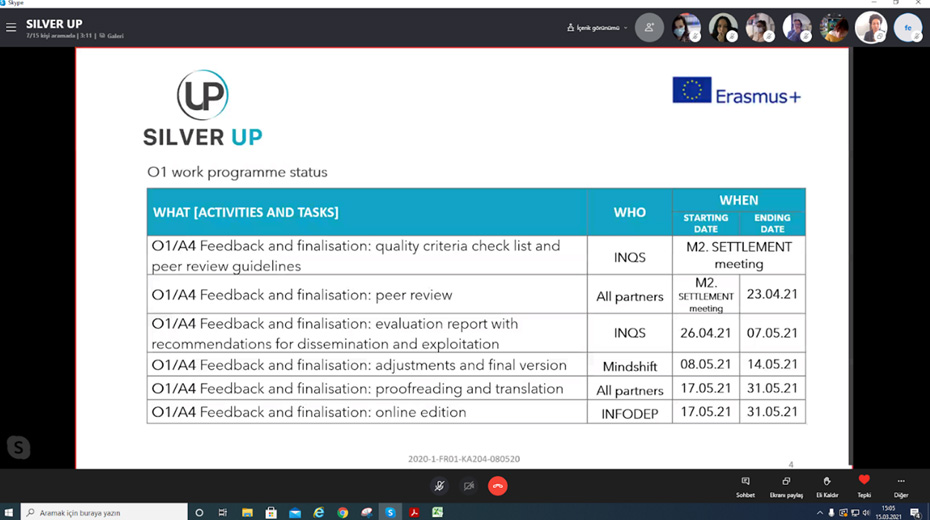Click the Windows search box in taskbar
Viewport: 930px width, 520px height.
point(105,512)
